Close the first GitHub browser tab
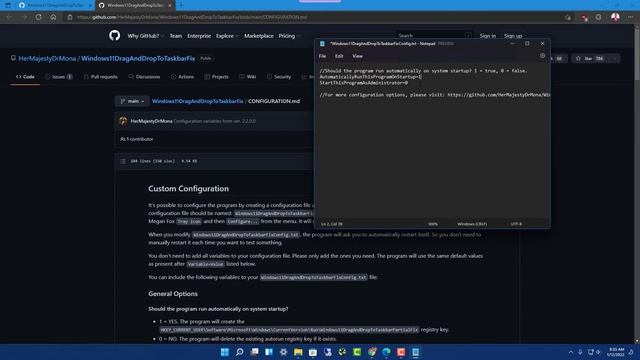 pyautogui.click(x=90, y=5)
